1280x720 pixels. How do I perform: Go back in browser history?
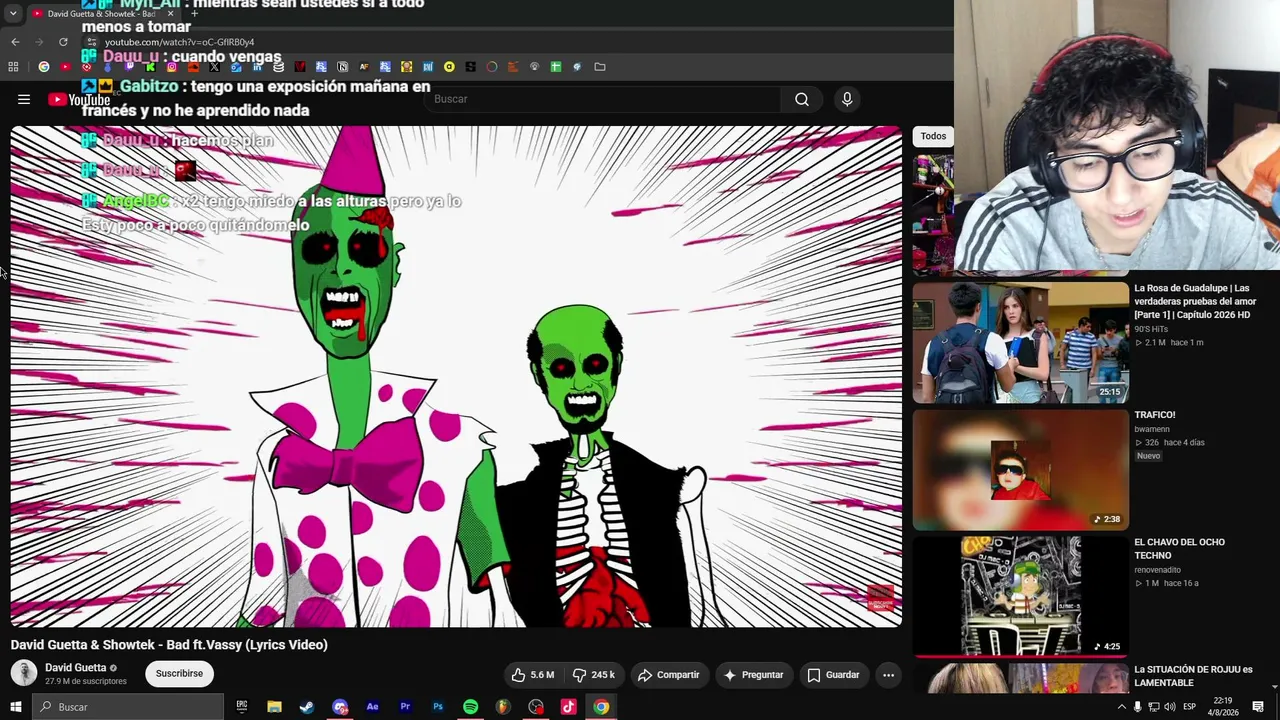[15, 42]
